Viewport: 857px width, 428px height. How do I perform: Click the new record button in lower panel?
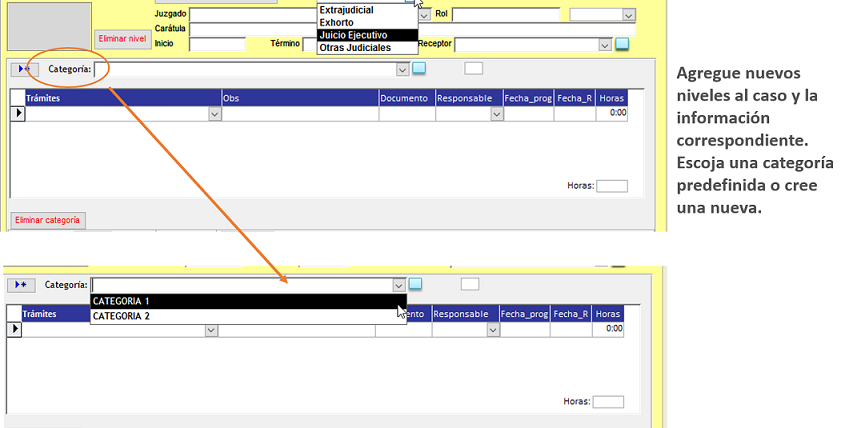click(x=20, y=285)
